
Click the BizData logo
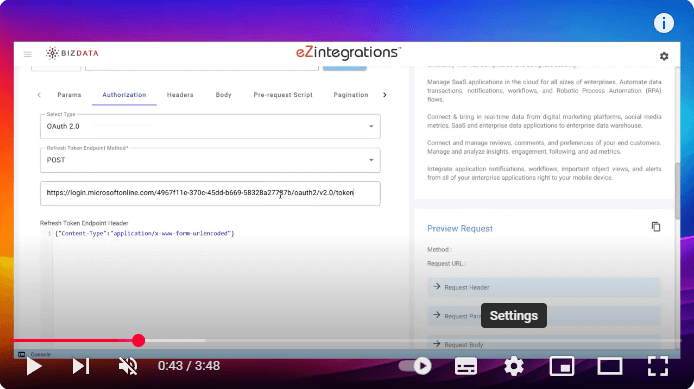click(x=72, y=53)
